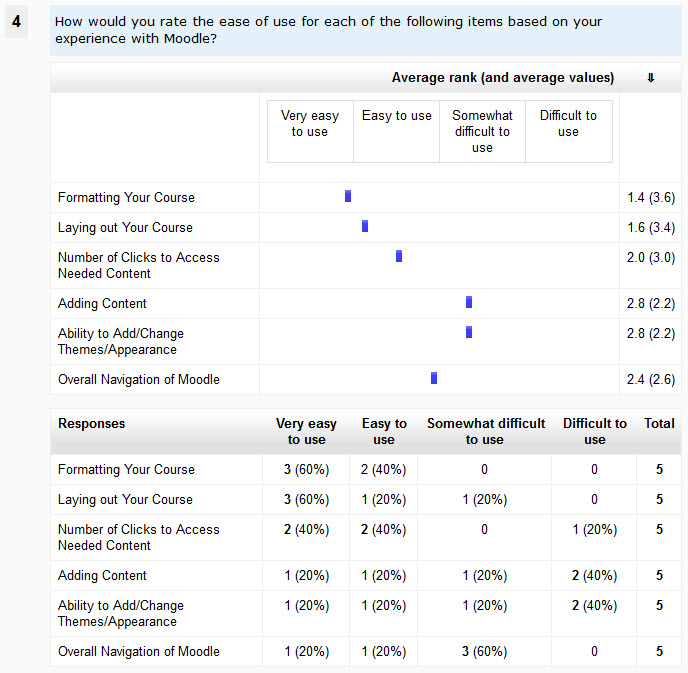This screenshot has height=673, width=688.
Task: Click the survey question text about Moodle ease of use
Action: pyautogui.click(x=328, y=30)
